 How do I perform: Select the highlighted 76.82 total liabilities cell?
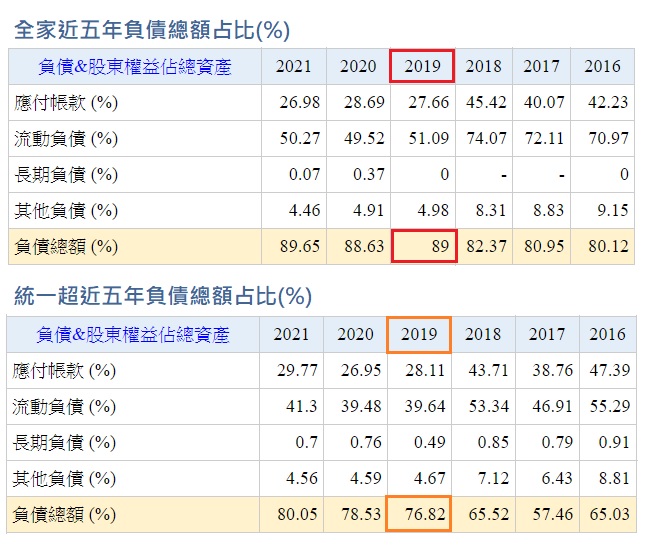point(419,514)
